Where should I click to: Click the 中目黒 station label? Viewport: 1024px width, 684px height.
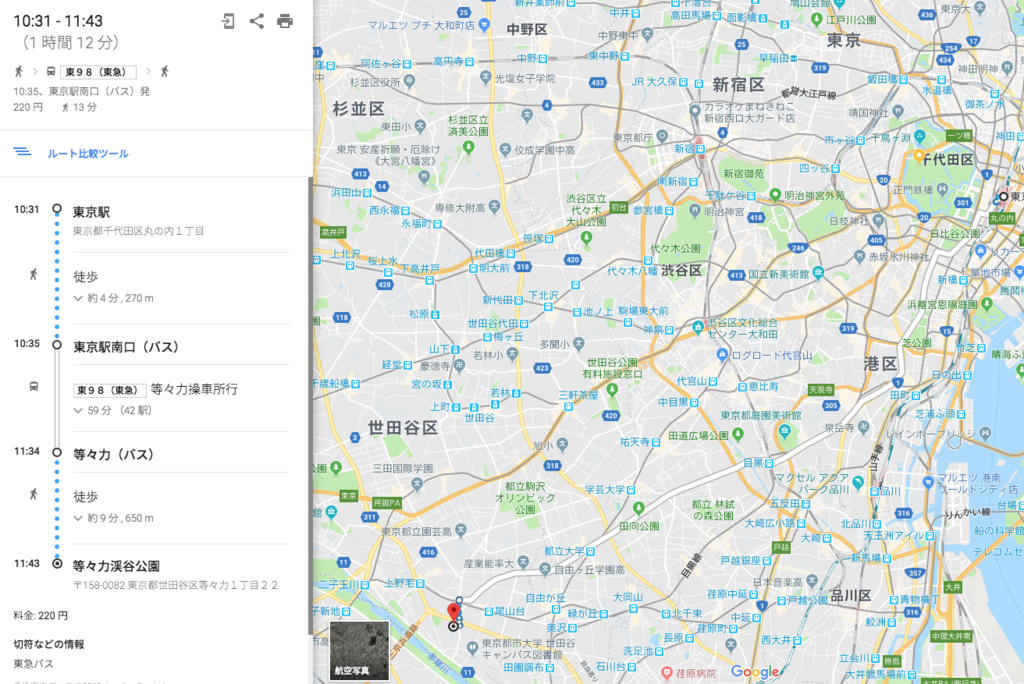673,402
